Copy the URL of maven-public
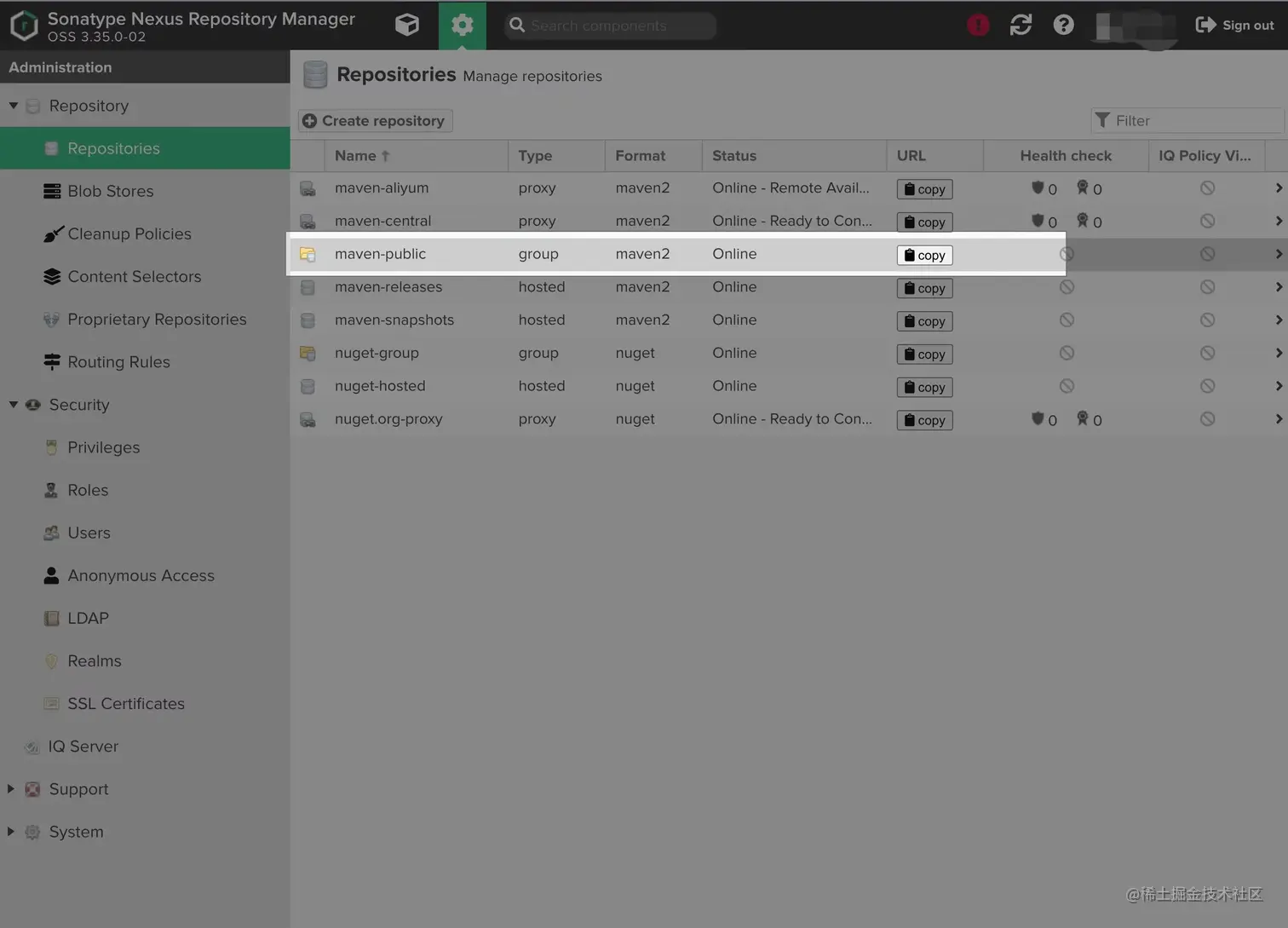This screenshot has height=928, width=1288. (924, 255)
